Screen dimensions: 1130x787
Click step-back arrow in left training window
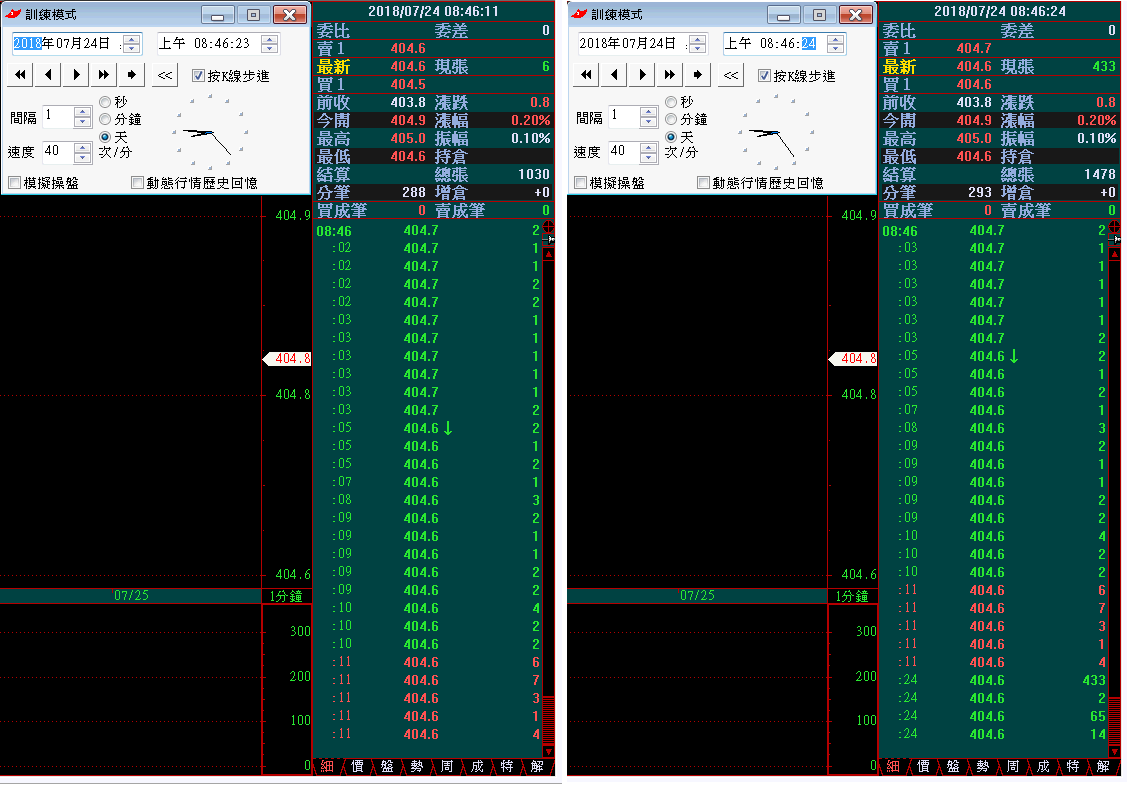[x=48, y=75]
